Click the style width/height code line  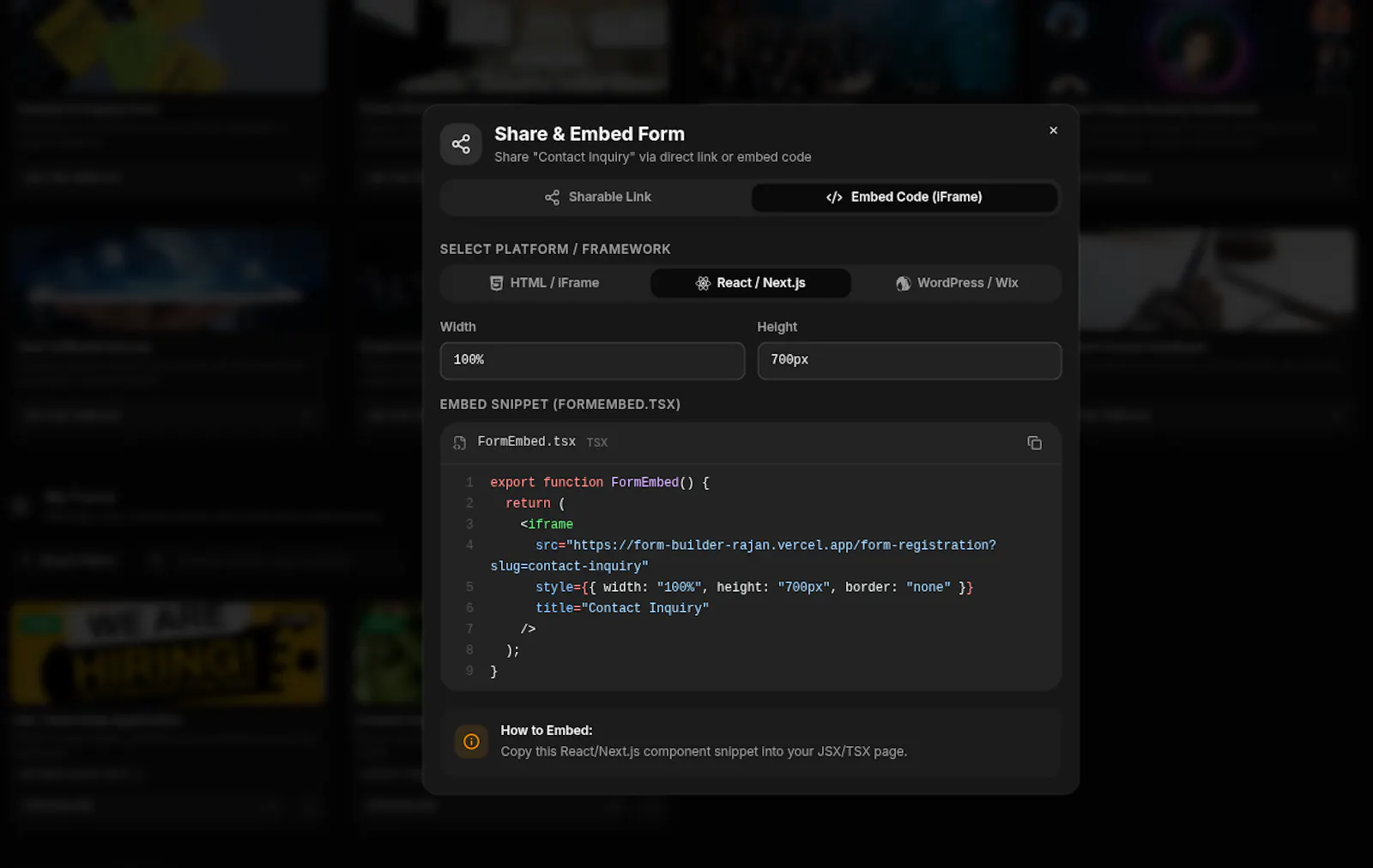pyautogui.click(x=754, y=588)
